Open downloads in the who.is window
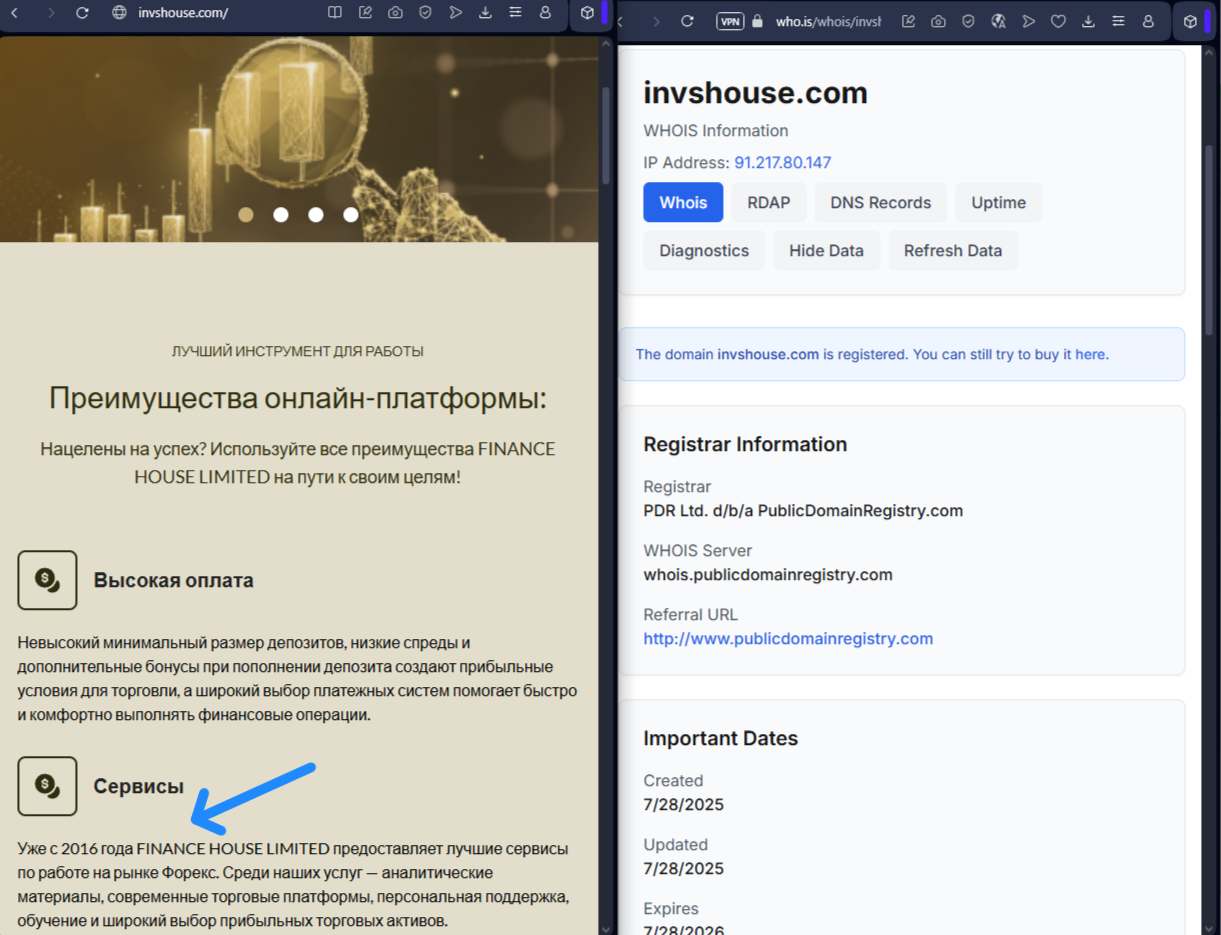This screenshot has height=935, width=1221. [1088, 21]
